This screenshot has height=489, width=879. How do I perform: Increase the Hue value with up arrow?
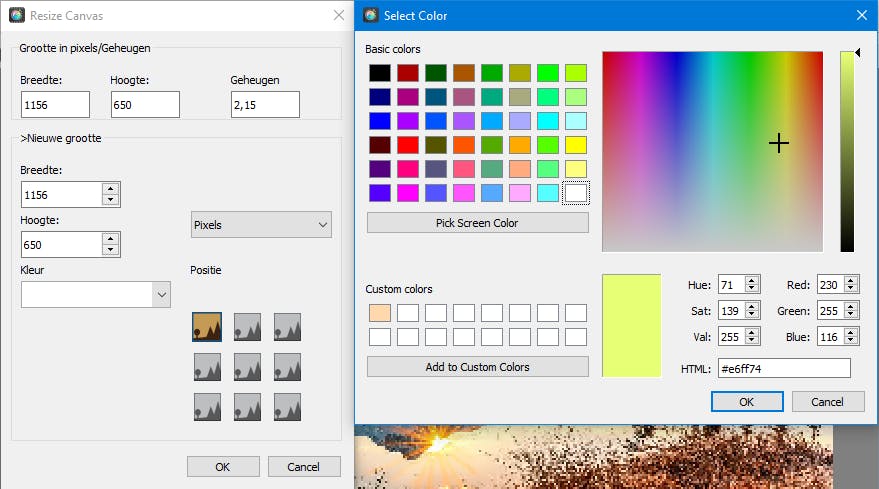[752, 280]
